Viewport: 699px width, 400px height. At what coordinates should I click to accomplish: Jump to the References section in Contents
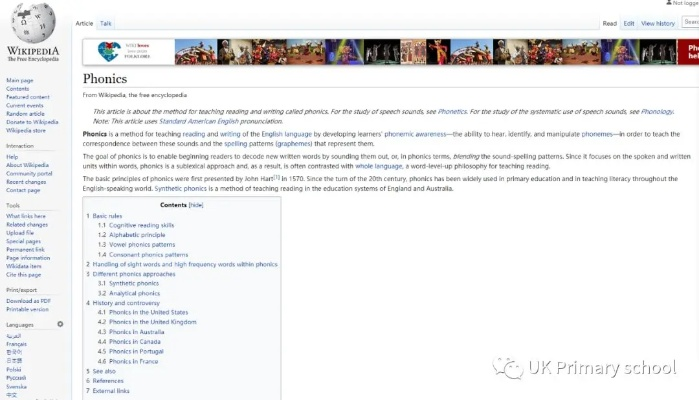pyautogui.click(x=108, y=381)
